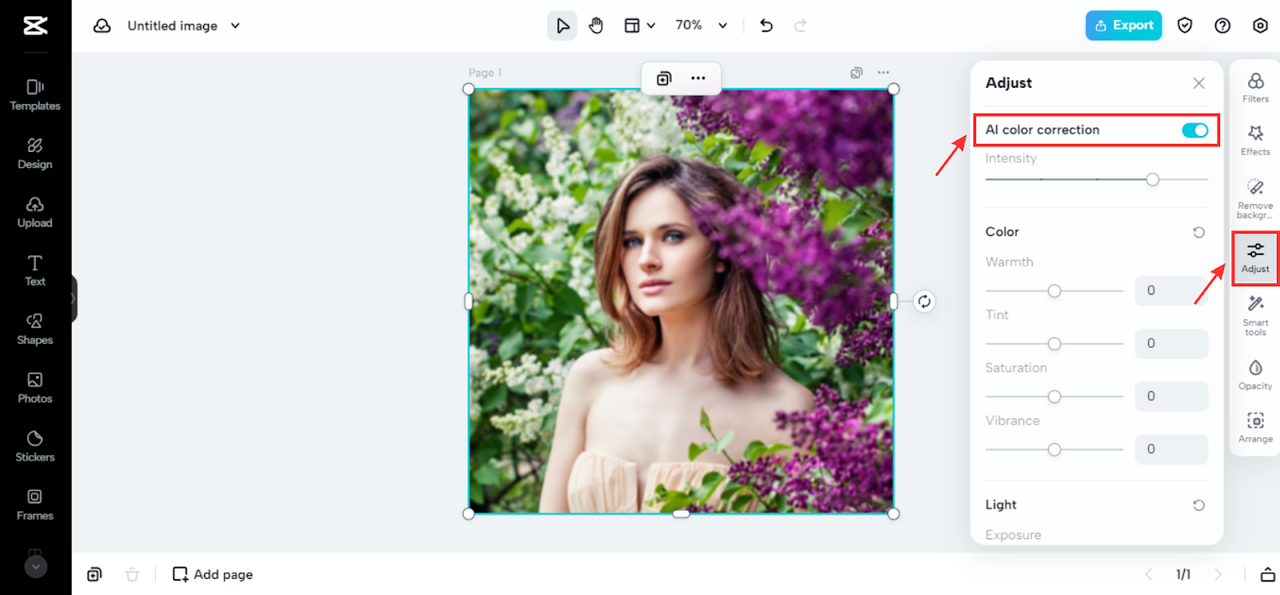This screenshot has height=595, width=1280.
Task: Click the Intensity slider
Action: (x=1097, y=179)
